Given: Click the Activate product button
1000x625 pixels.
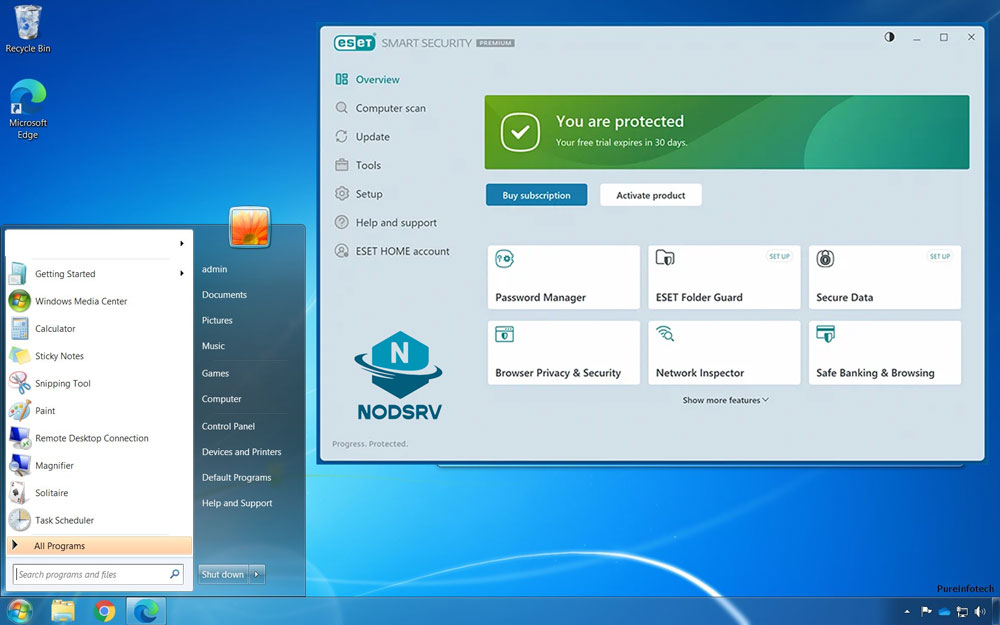Looking at the screenshot, I should 651,195.
